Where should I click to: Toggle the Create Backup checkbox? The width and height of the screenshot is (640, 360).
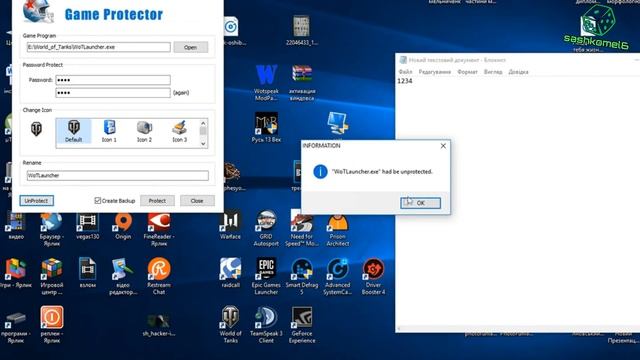pyautogui.click(x=98, y=200)
